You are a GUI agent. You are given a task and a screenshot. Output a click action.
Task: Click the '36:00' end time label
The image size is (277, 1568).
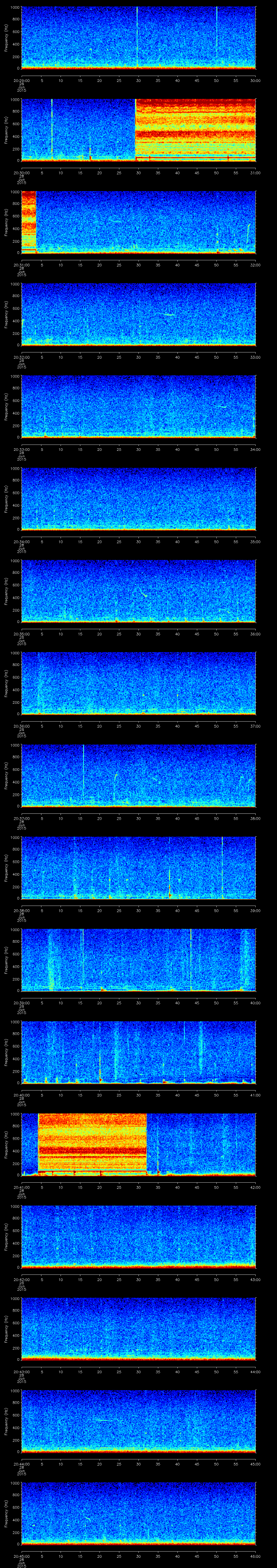(255, 634)
